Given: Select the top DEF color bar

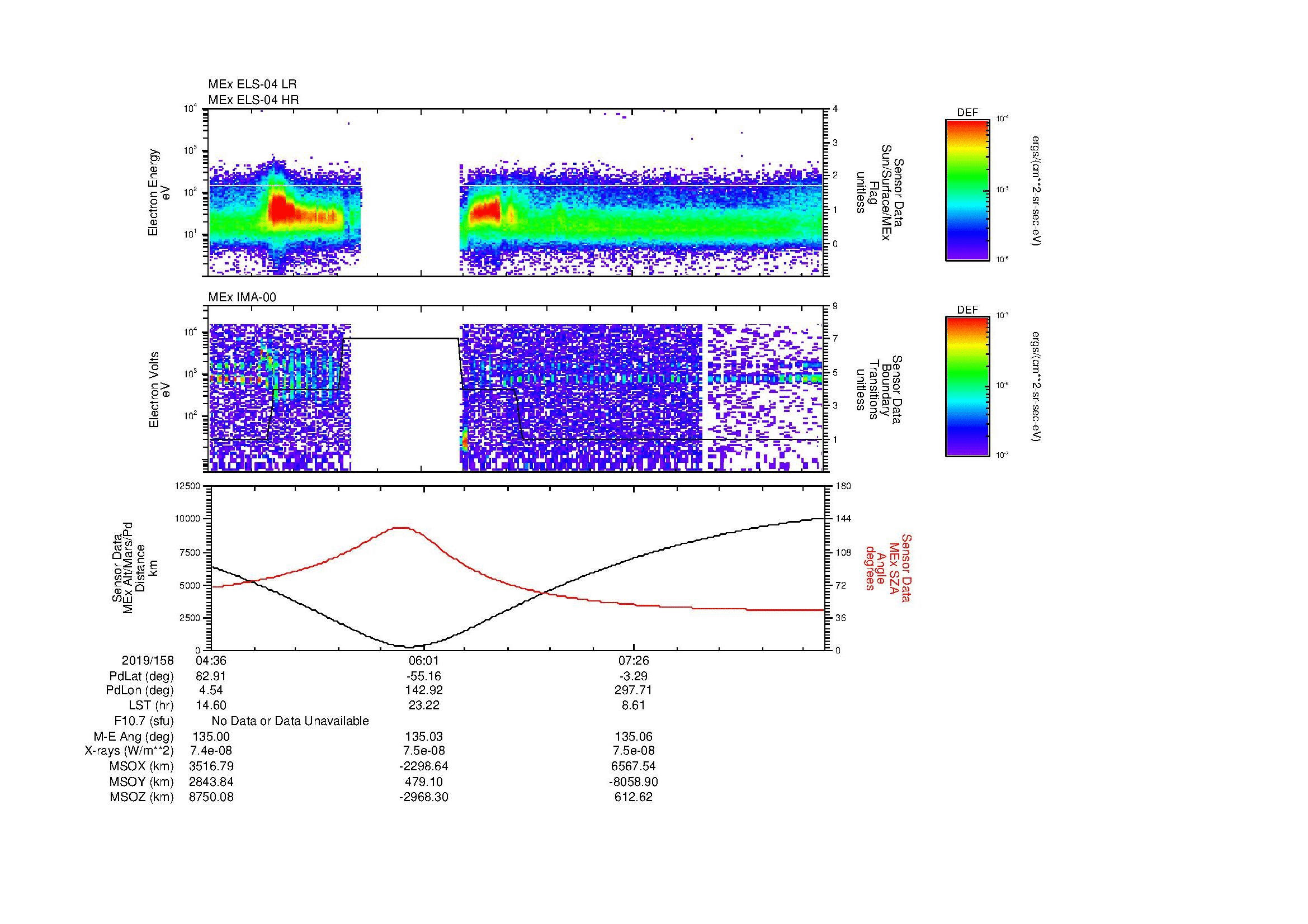Looking at the screenshot, I should click(967, 189).
